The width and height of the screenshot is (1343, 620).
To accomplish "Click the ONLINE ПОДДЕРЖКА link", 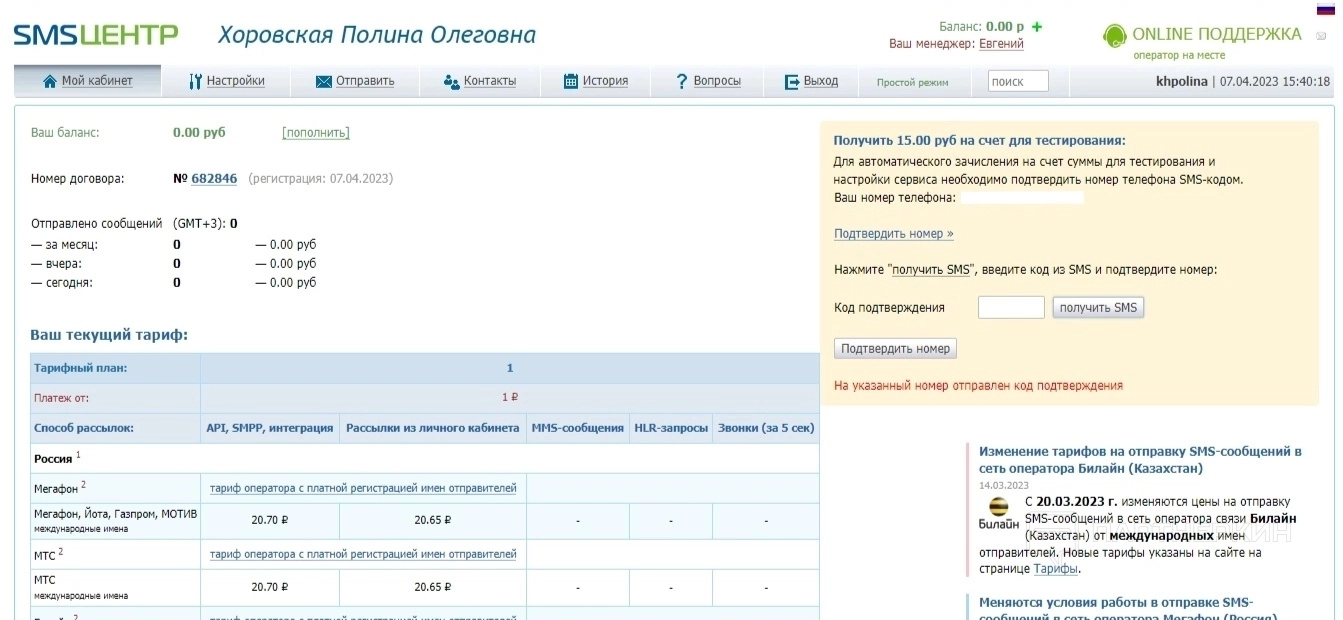I will coord(1216,35).
